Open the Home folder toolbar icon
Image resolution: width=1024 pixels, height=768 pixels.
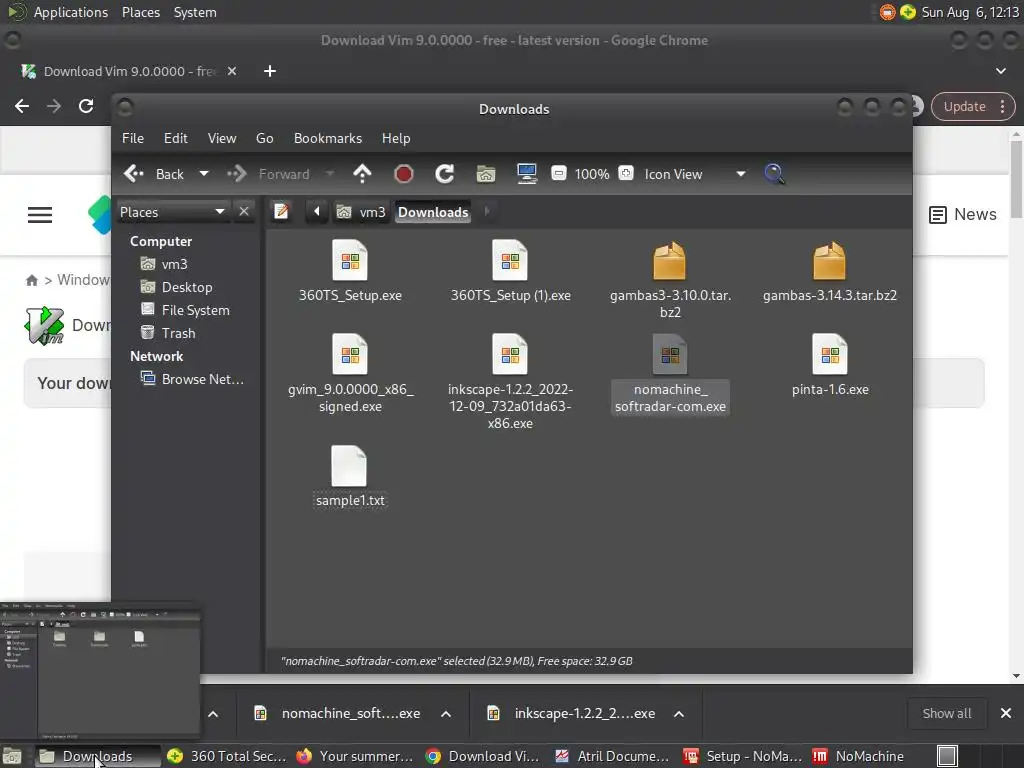pyautogui.click(x=485, y=174)
